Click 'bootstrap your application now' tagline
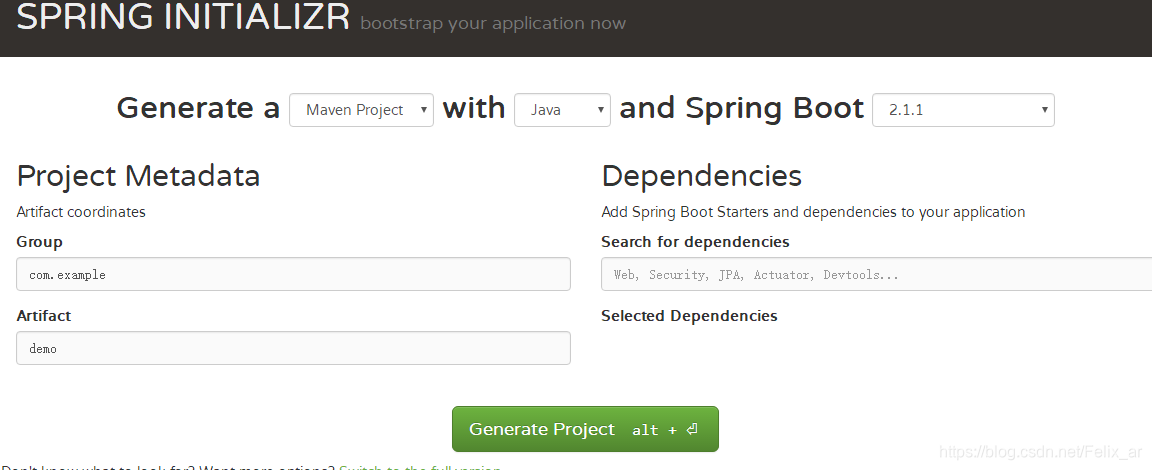Viewport: 1152px width, 470px height. (493, 23)
